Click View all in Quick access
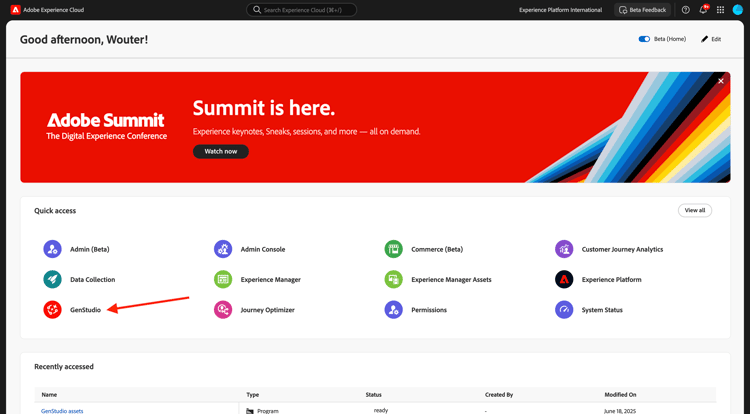 695,210
